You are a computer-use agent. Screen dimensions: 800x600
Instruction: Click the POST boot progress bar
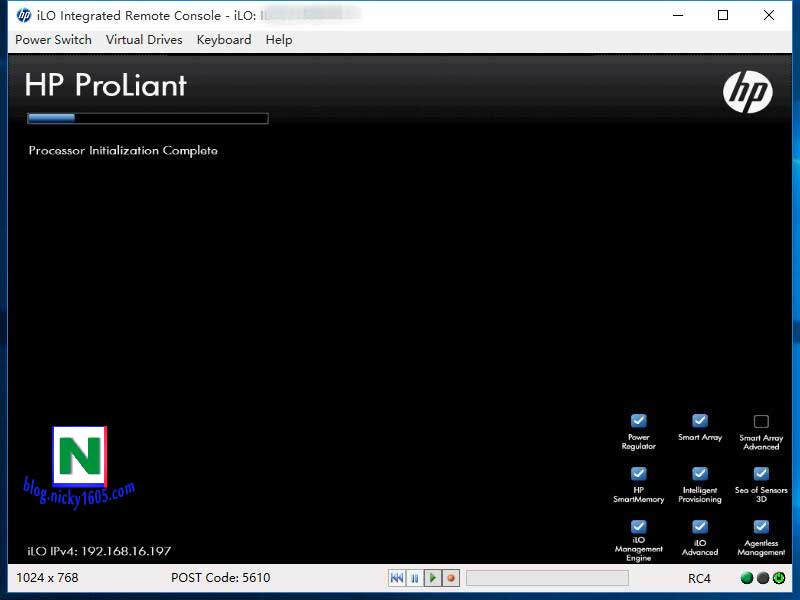(148, 118)
